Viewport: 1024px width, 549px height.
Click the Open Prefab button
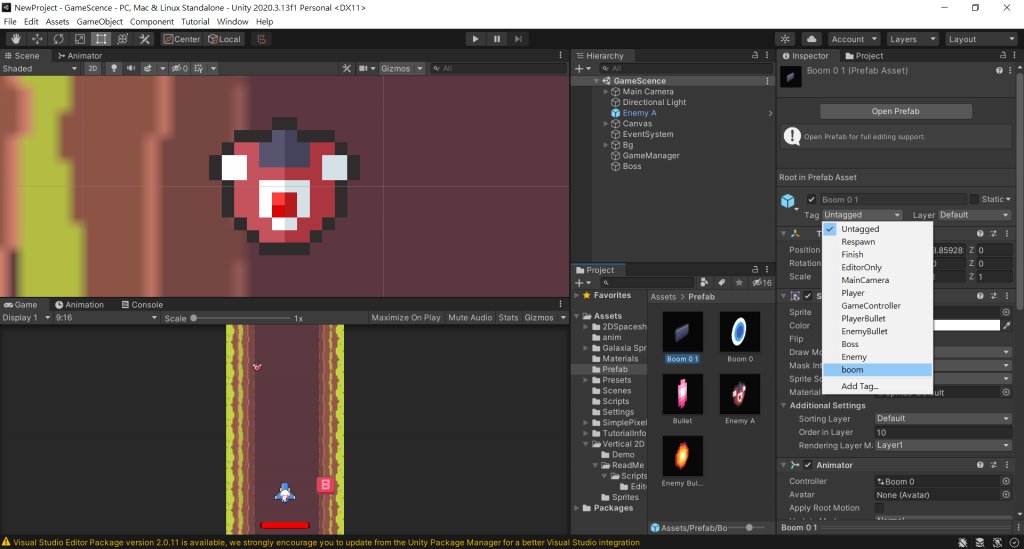(895, 111)
